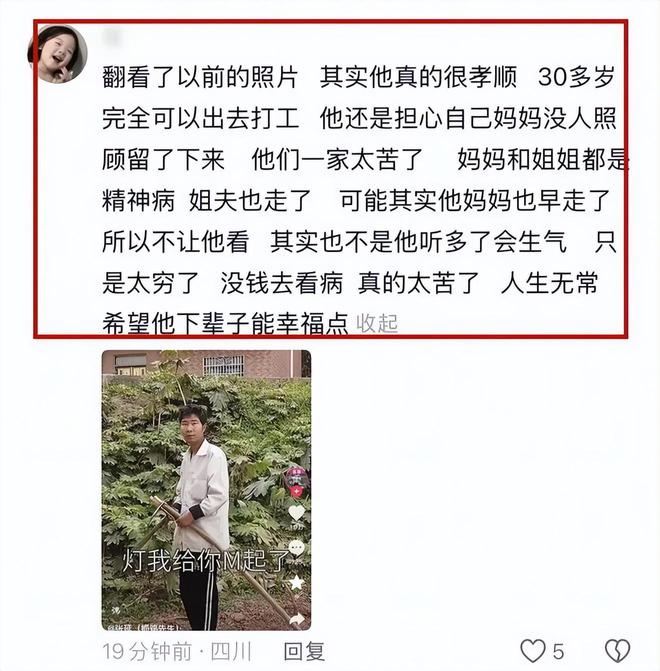
Task: Tap the share arrow icon in the image
Action: 297,619
